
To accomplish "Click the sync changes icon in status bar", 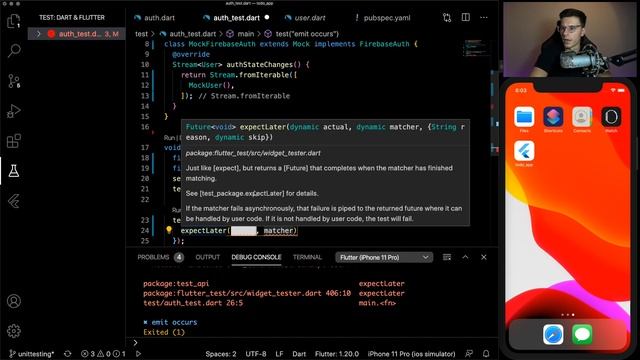I will [x=68, y=354].
